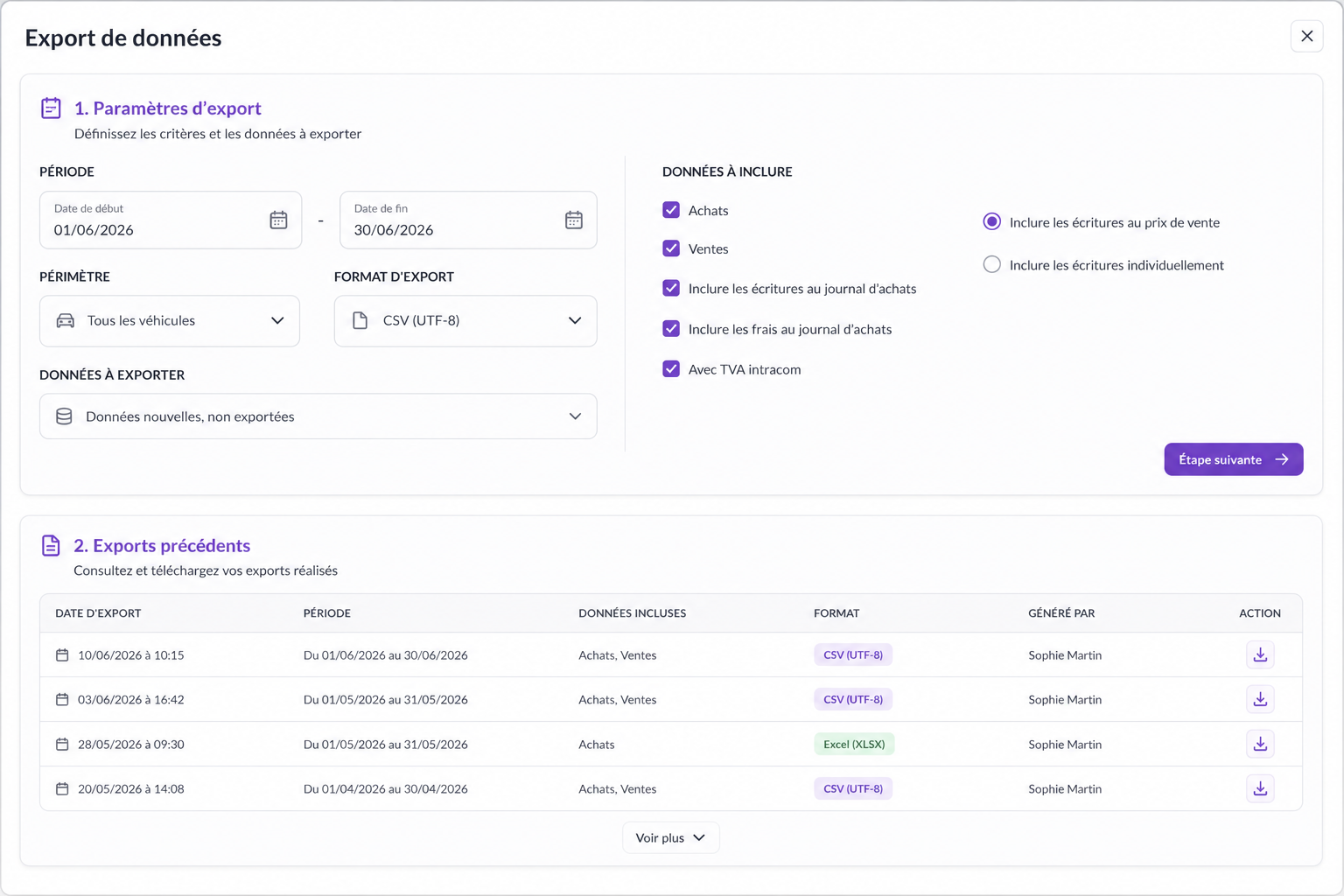1344x896 pixels.
Task: Click the Excel (XLSX) format badge
Action: click(x=854, y=745)
